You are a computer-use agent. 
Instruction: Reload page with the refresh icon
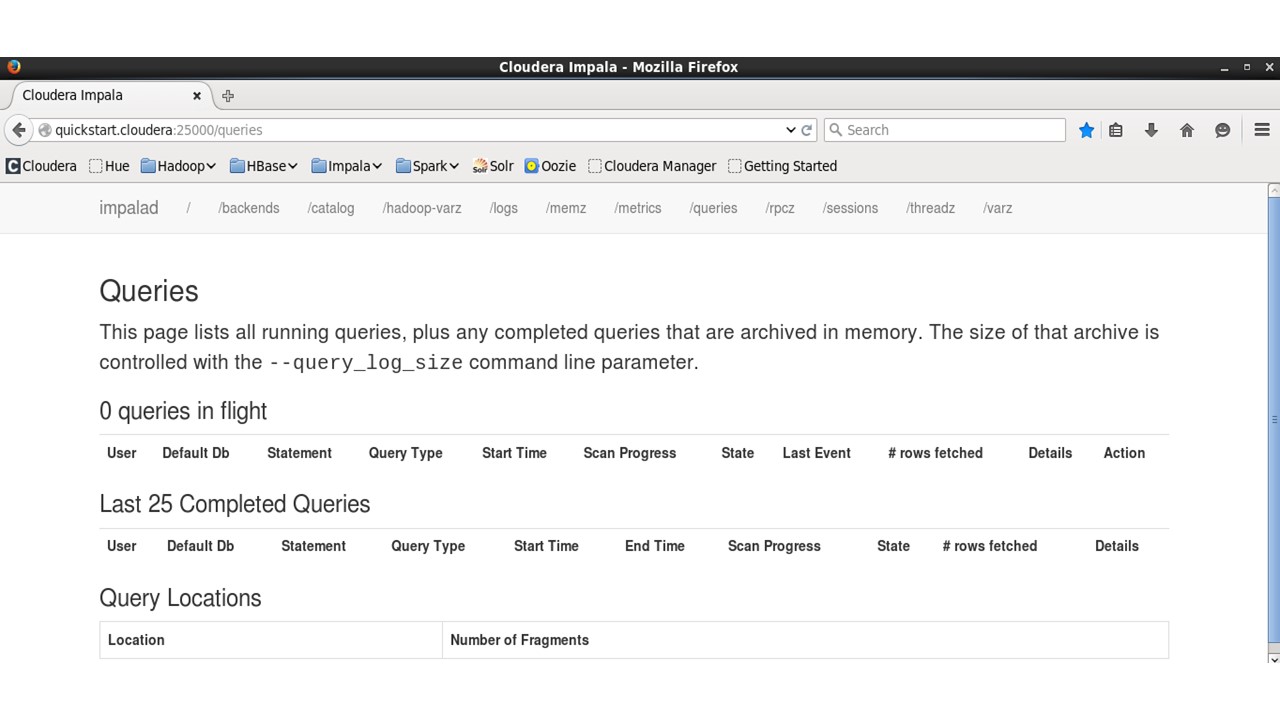click(807, 130)
